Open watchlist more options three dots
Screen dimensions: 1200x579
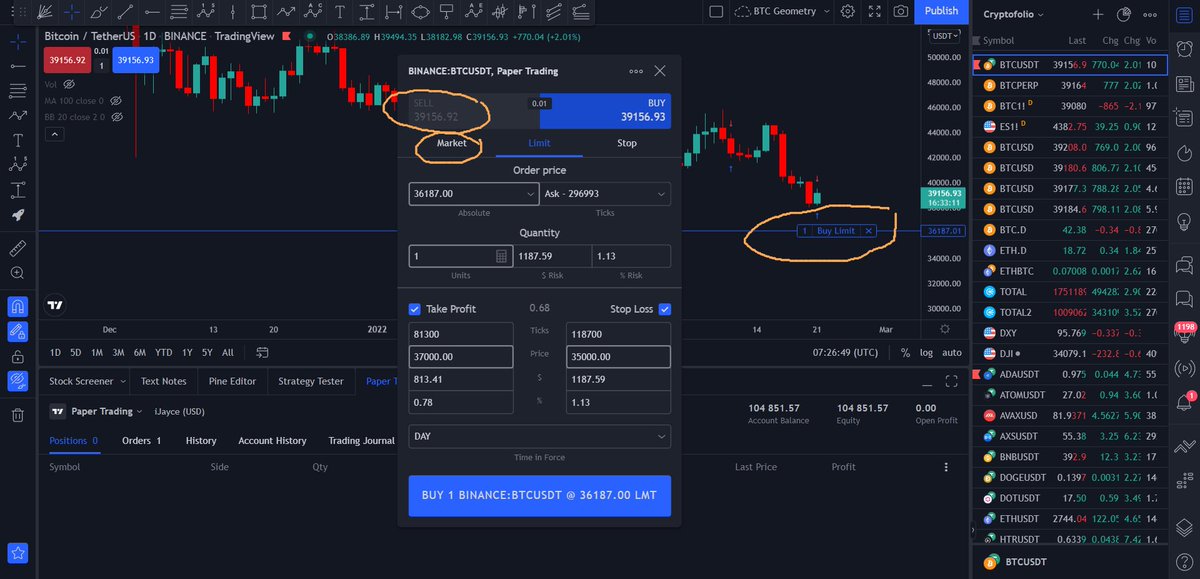click(x=1149, y=15)
